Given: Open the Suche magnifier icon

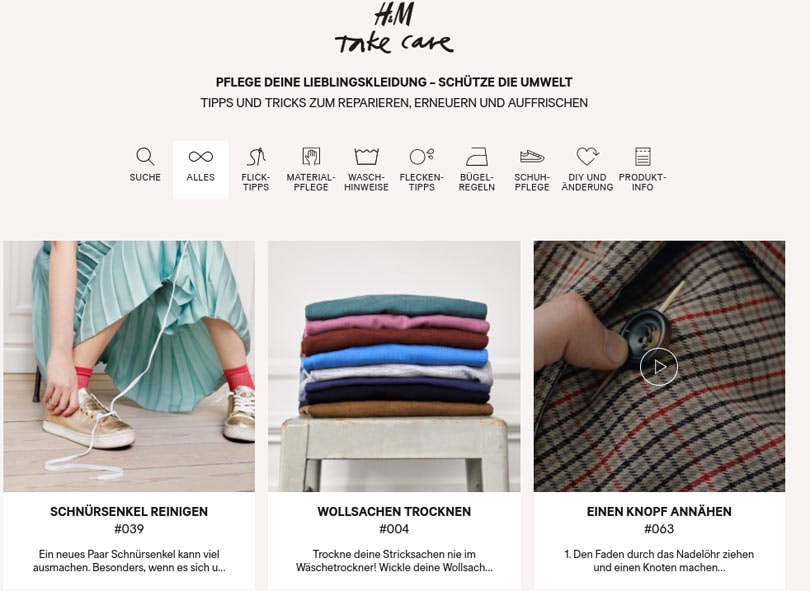Looking at the screenshot, I should [x=145, y=157].
